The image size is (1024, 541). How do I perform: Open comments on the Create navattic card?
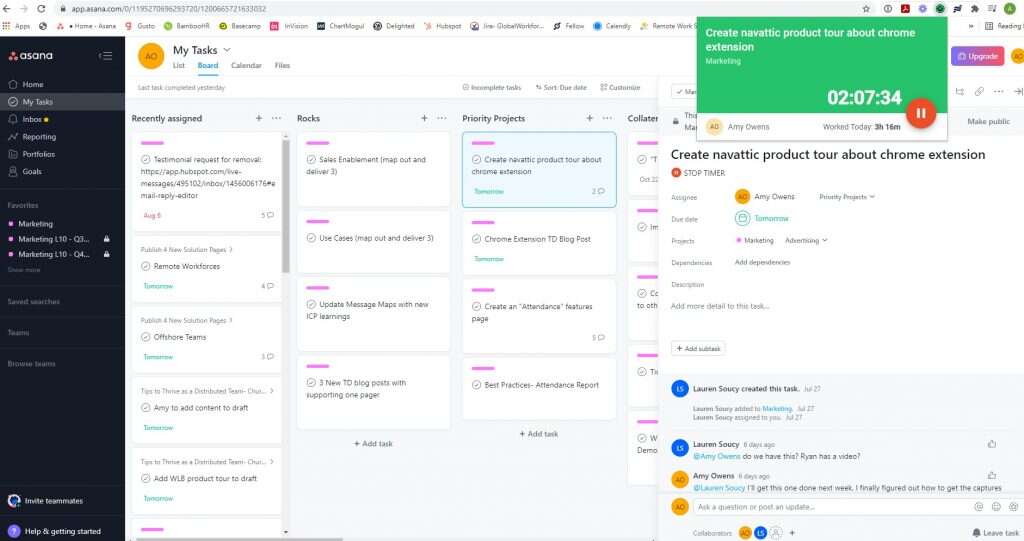(598, 191)
